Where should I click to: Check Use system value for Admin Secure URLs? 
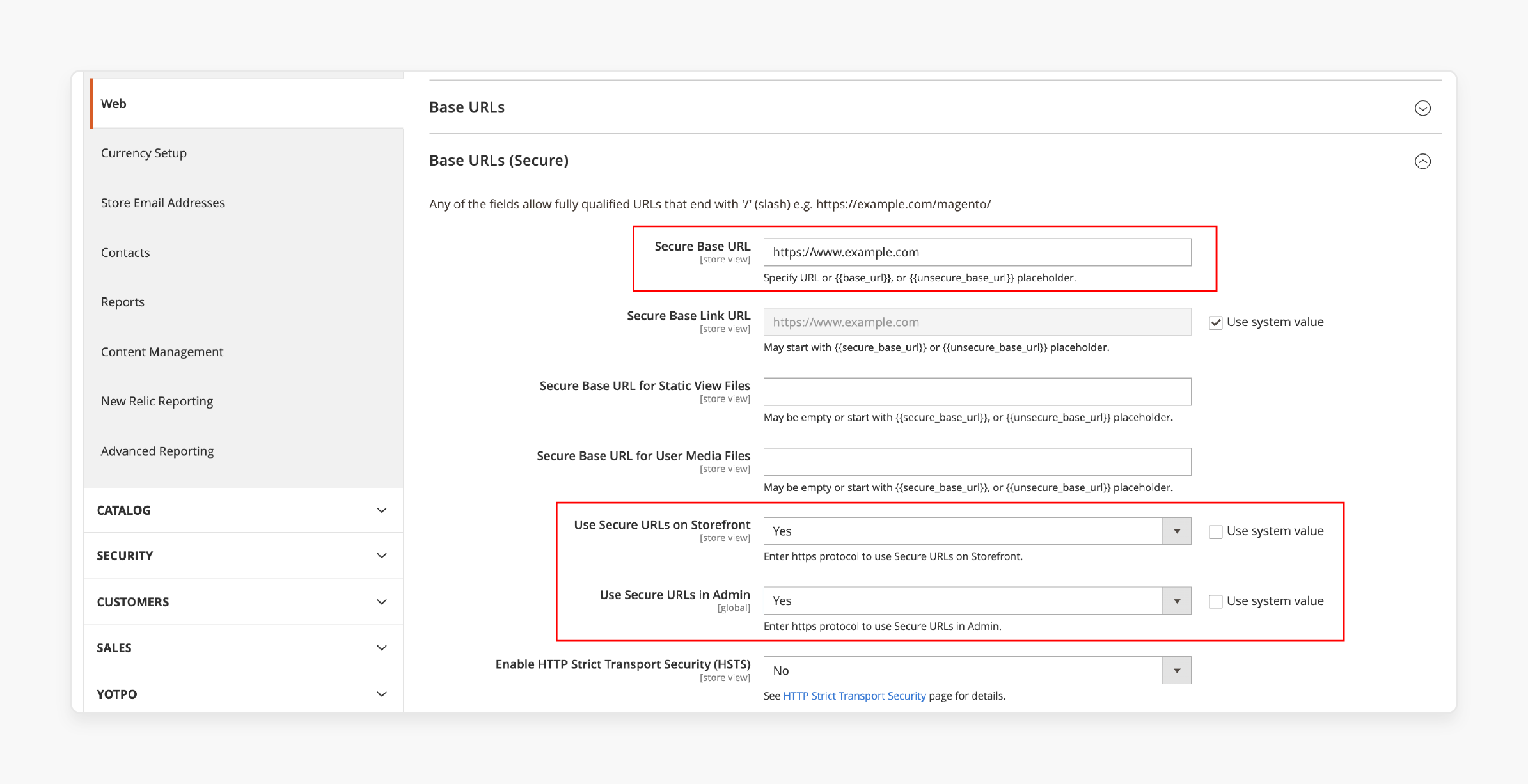coord(1216,602)
